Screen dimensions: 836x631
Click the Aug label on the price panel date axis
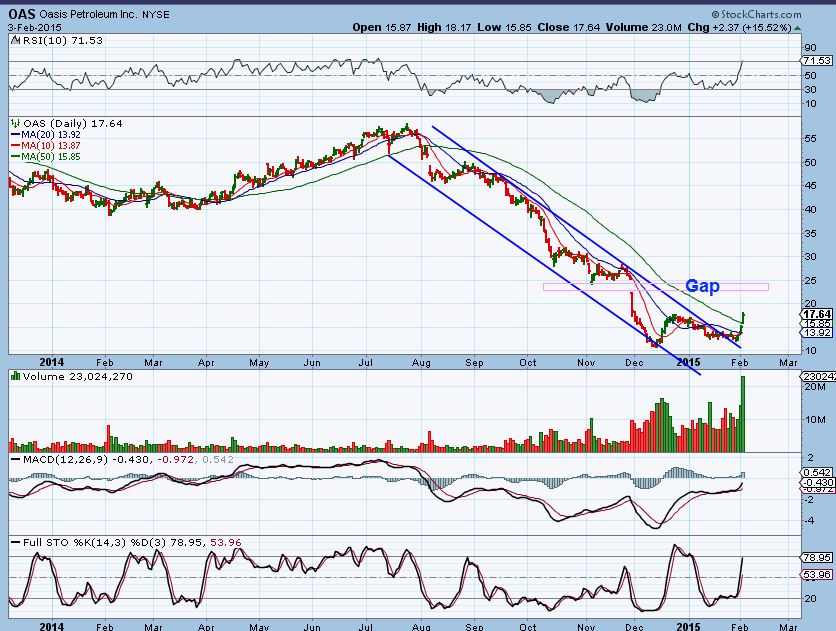tap(421, 362)
